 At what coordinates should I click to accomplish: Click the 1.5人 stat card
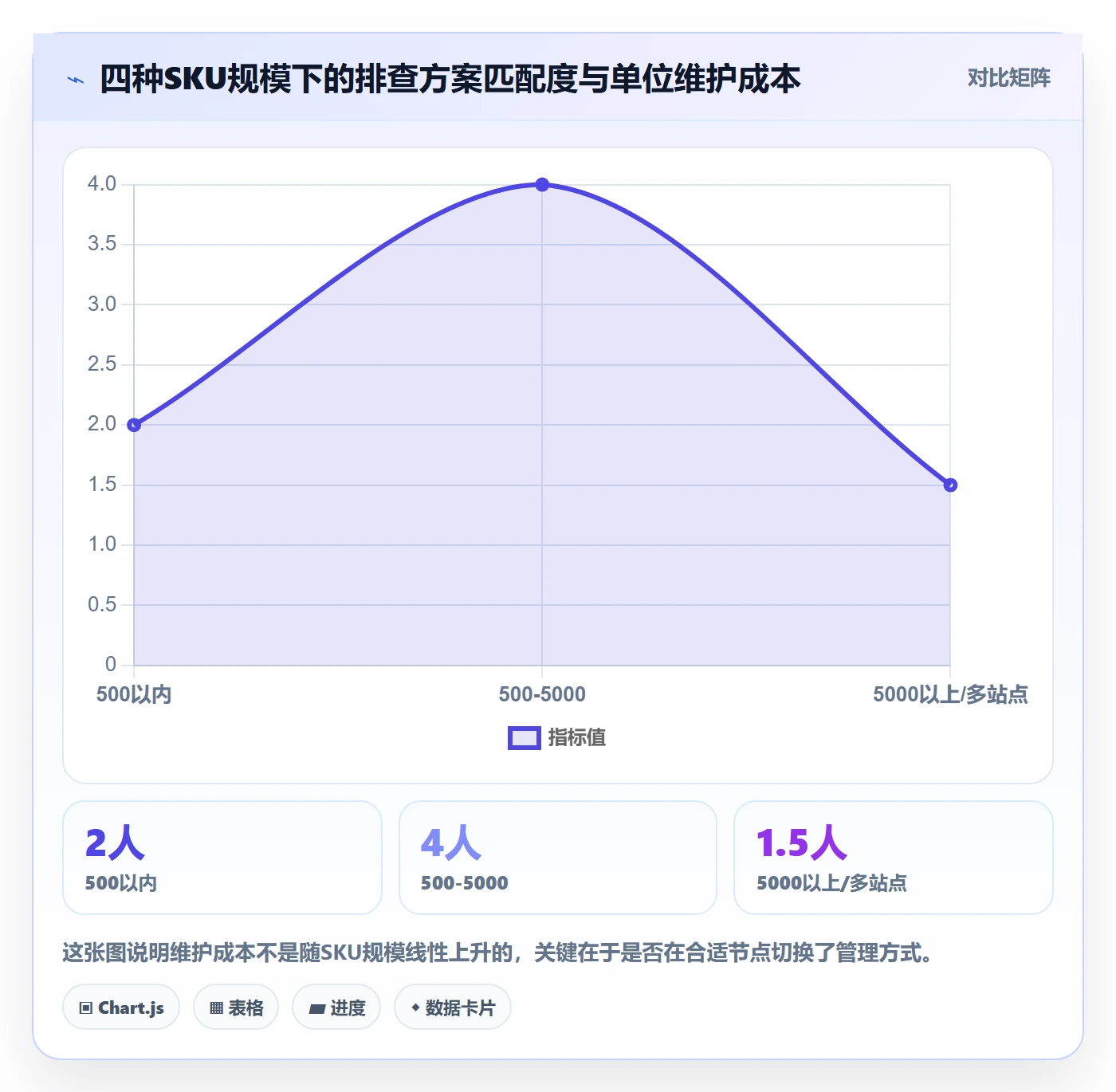[x=894, y=858]
